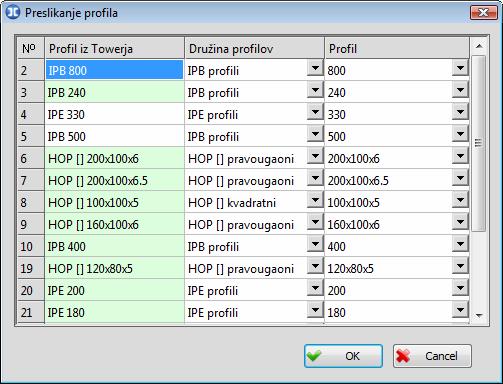Click the scrollbar up arrow
The height and width of the screenshot is (384, 503).
pyautogui.click(x=479, y=46)
